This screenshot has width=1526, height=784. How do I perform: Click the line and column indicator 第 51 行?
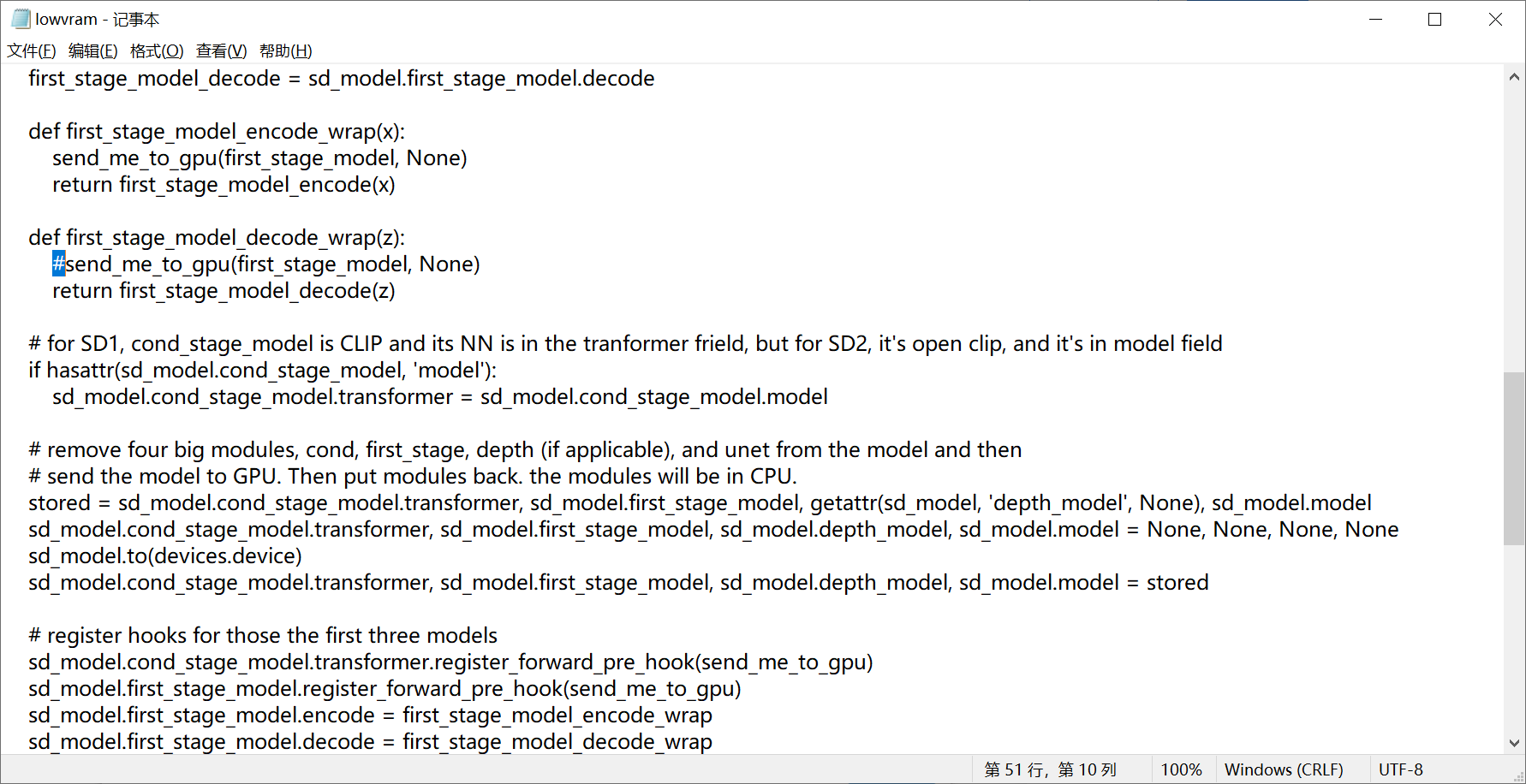(1050, 769)
